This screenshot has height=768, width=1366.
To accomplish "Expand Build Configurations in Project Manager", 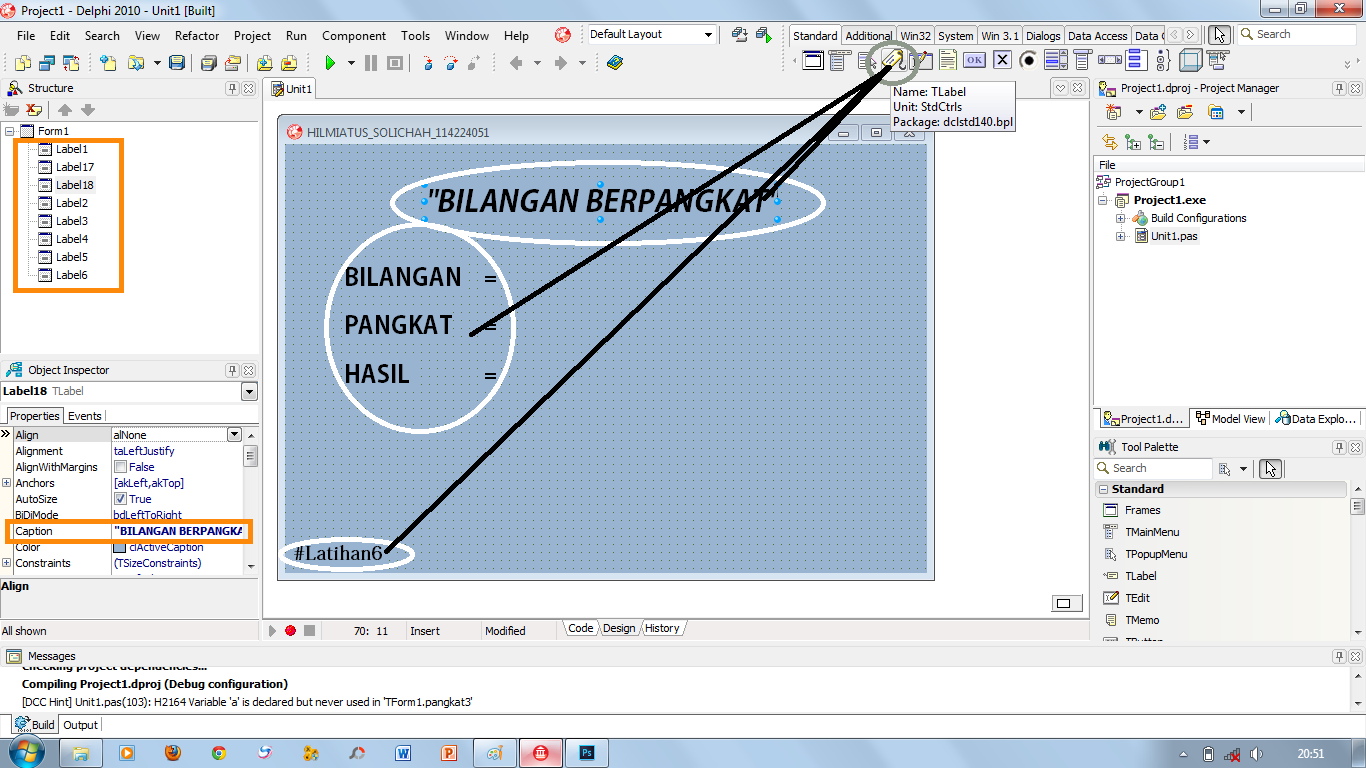I will point(1121,218).
